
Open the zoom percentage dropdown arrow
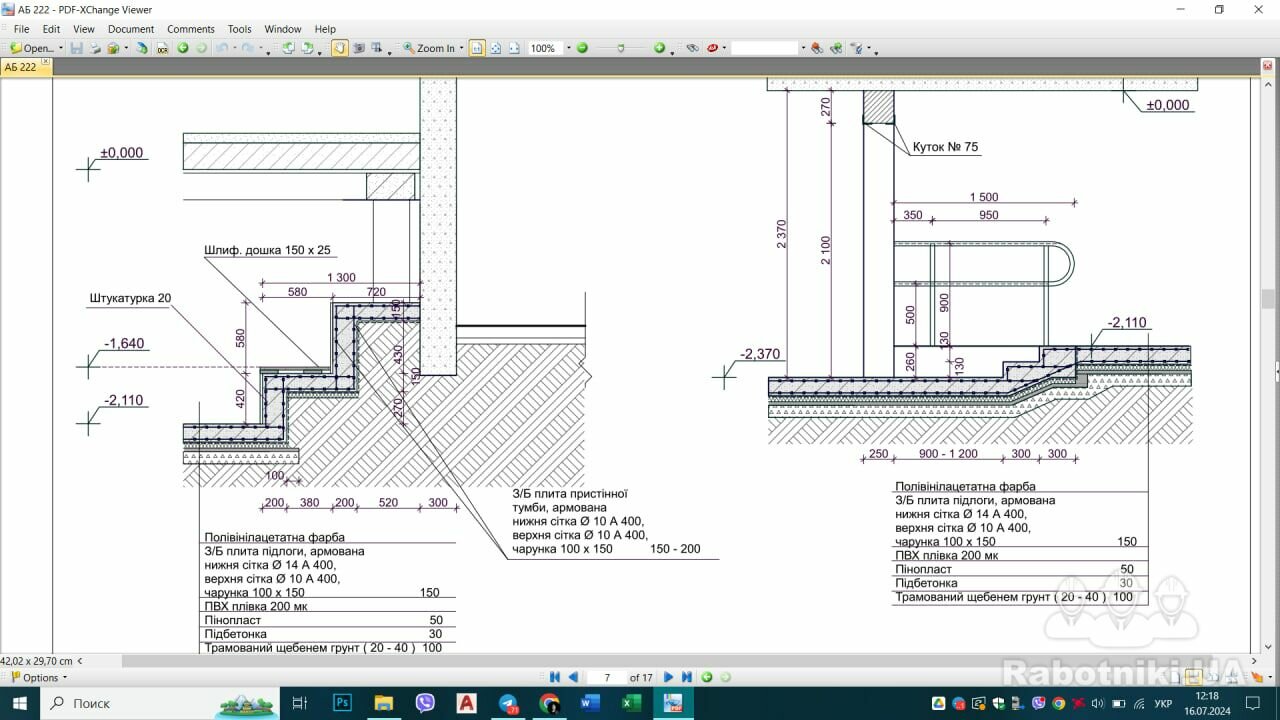coord(569,48)
